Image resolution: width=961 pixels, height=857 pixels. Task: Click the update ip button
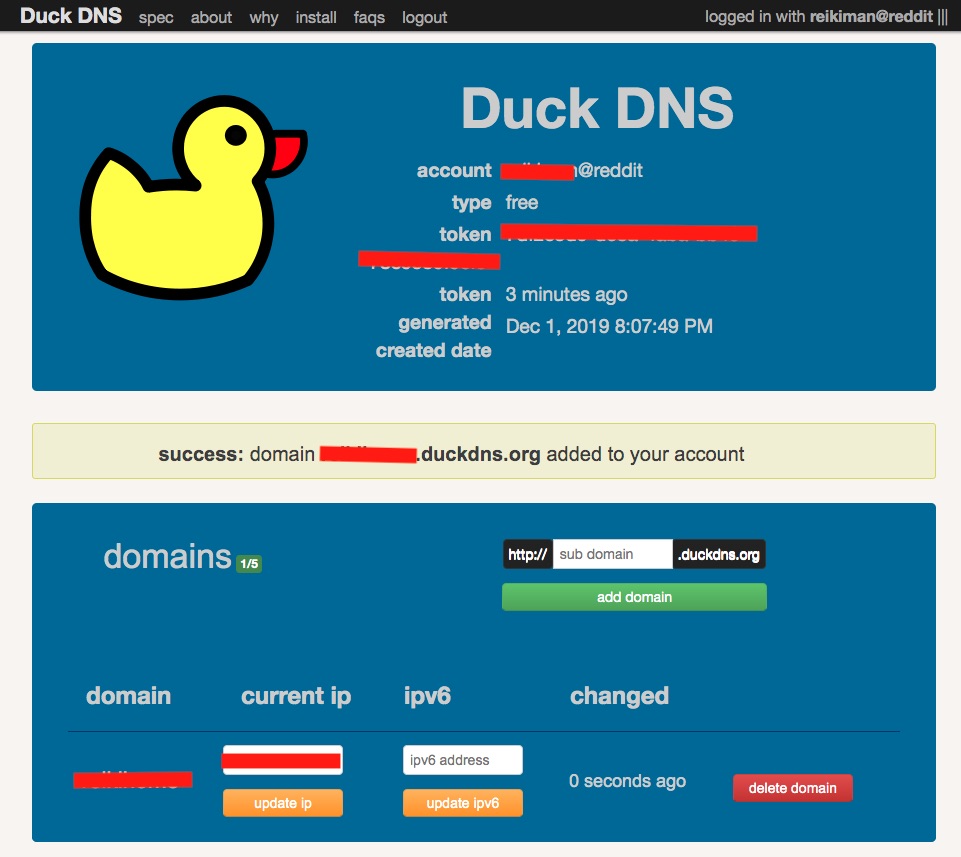(283, 803)
